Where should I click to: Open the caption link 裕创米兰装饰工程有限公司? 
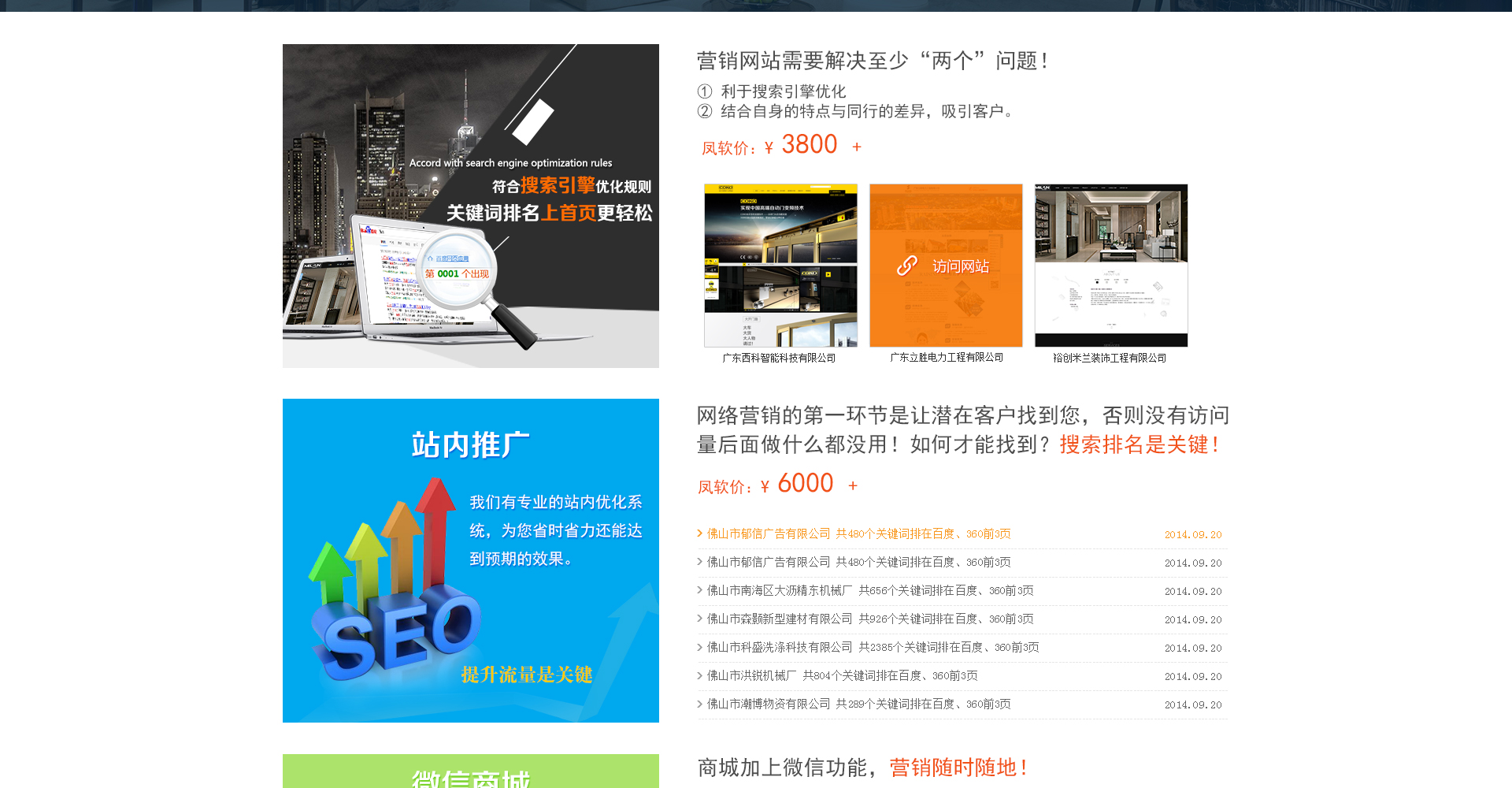click(x=1110, y=358)
